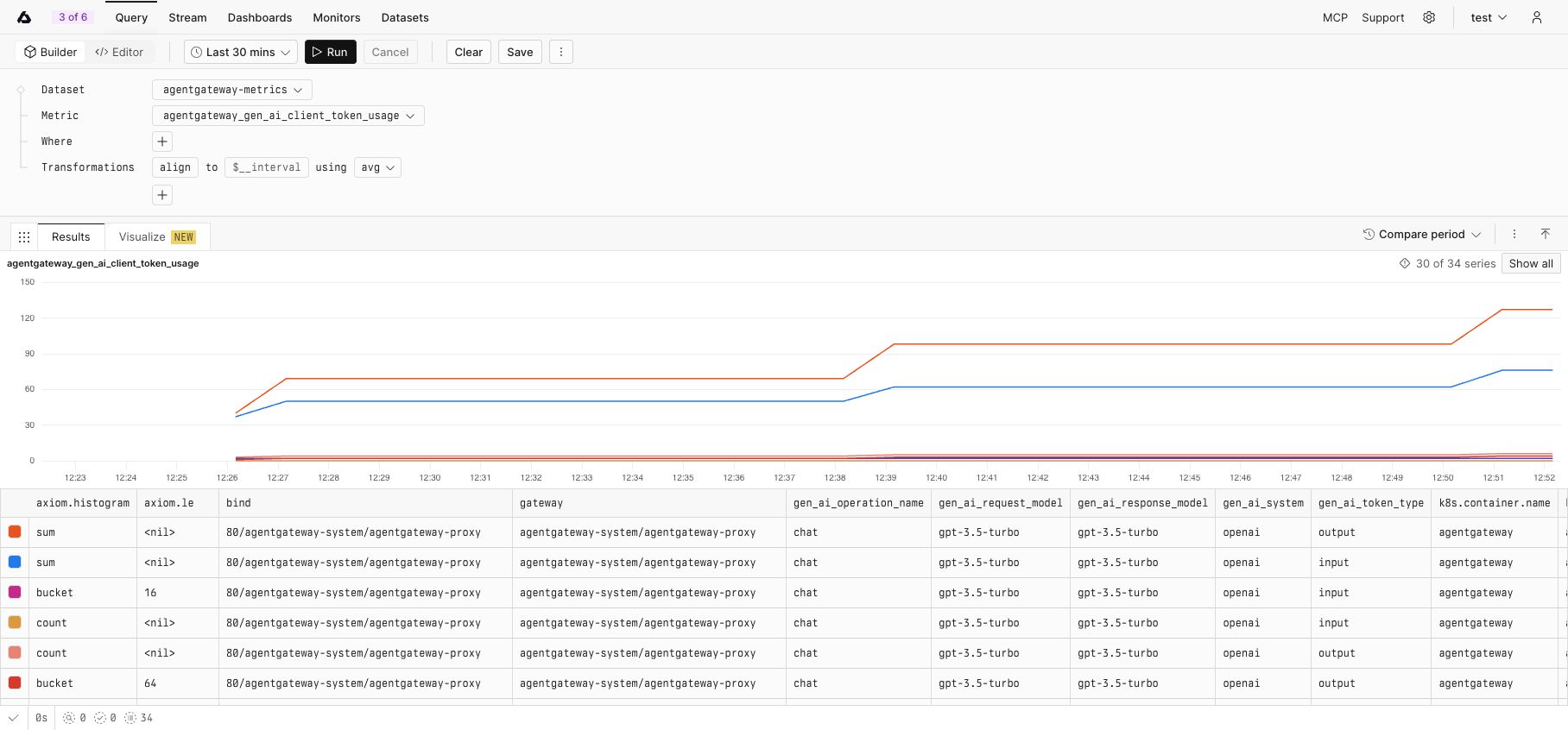Click the series tag icon beside 30 of 34
The image size is (1568, 730).
coord(1405,264)
